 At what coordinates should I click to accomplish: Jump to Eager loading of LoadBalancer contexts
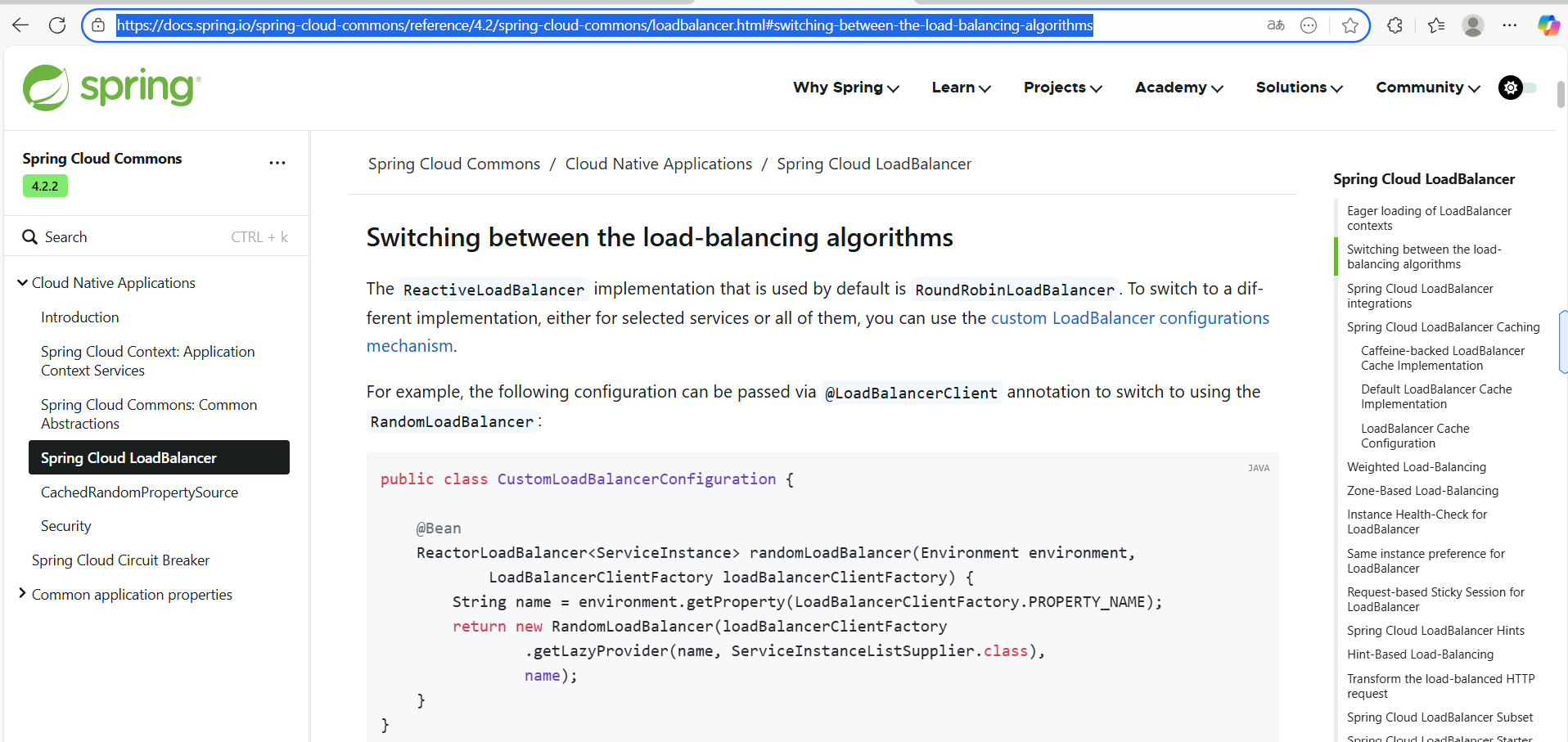[1430, 218]
